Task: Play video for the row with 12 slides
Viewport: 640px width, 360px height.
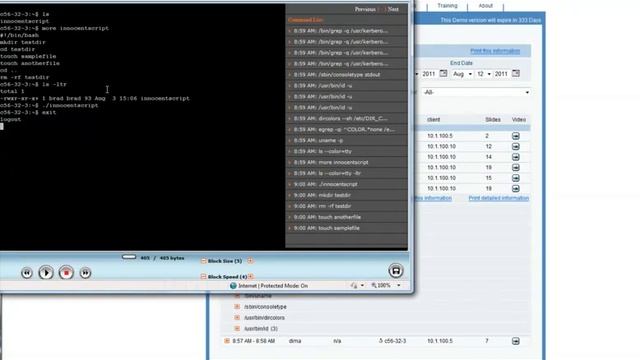Action: click(x=516, y=147)
